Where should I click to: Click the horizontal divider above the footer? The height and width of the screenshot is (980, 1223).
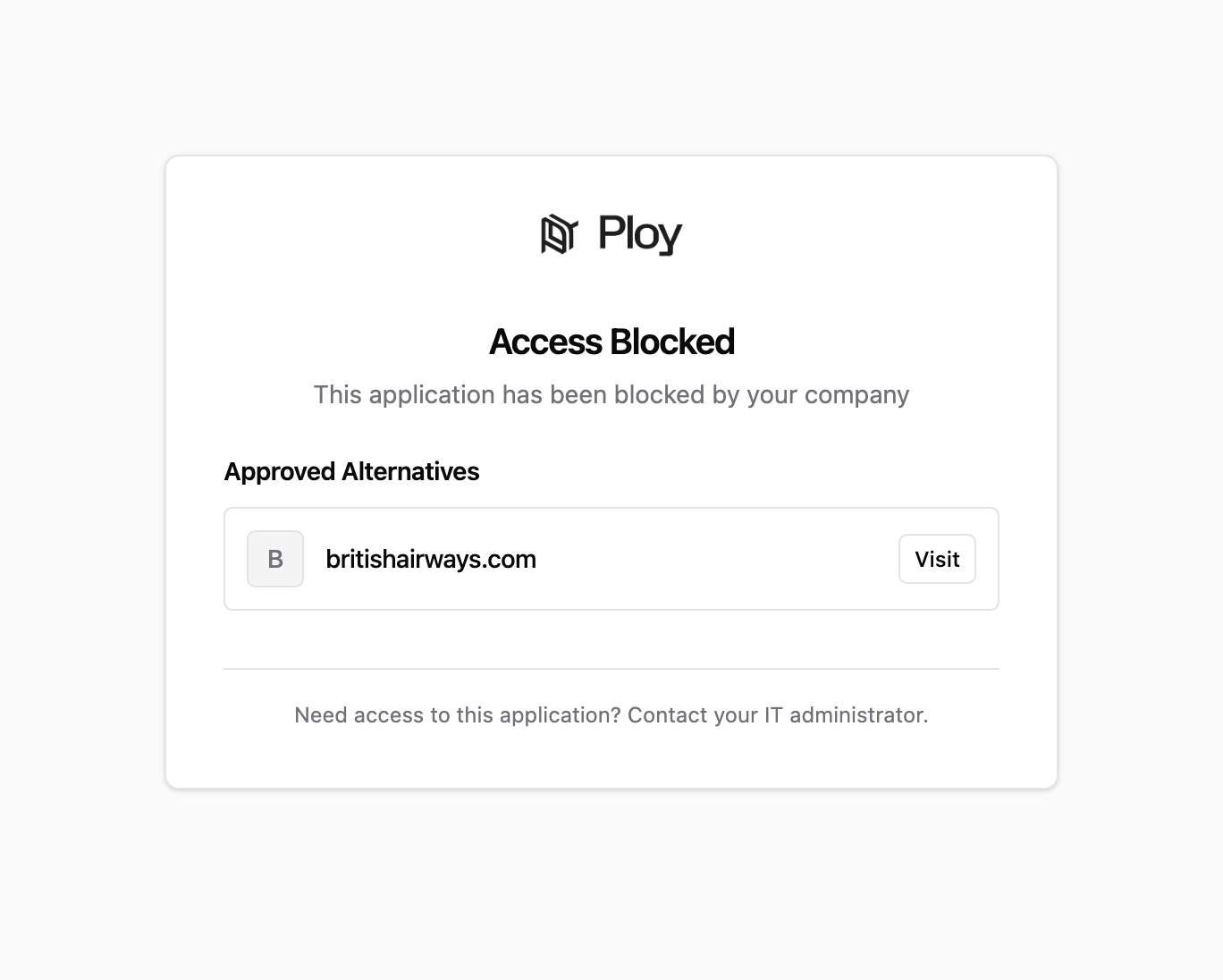(x=611, y=669)
